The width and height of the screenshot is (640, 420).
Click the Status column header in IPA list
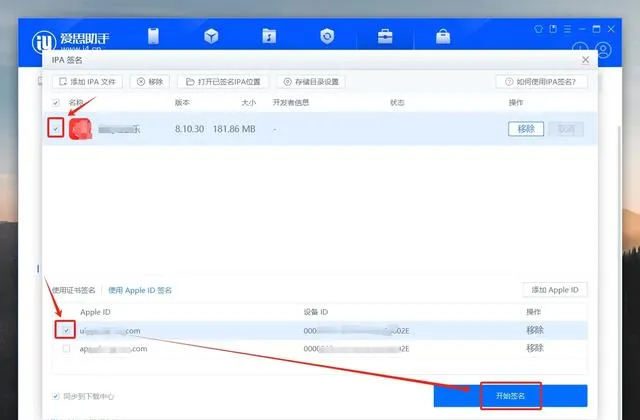[397, 102]
